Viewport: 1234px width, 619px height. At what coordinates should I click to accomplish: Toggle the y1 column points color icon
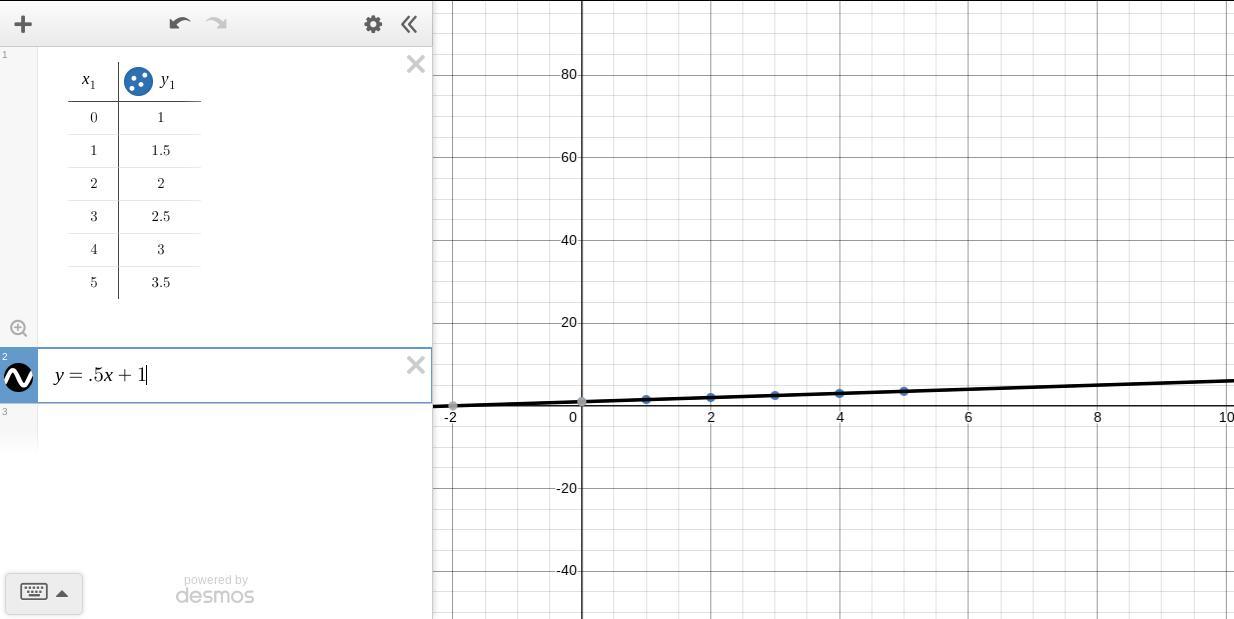tap(138, 81)
